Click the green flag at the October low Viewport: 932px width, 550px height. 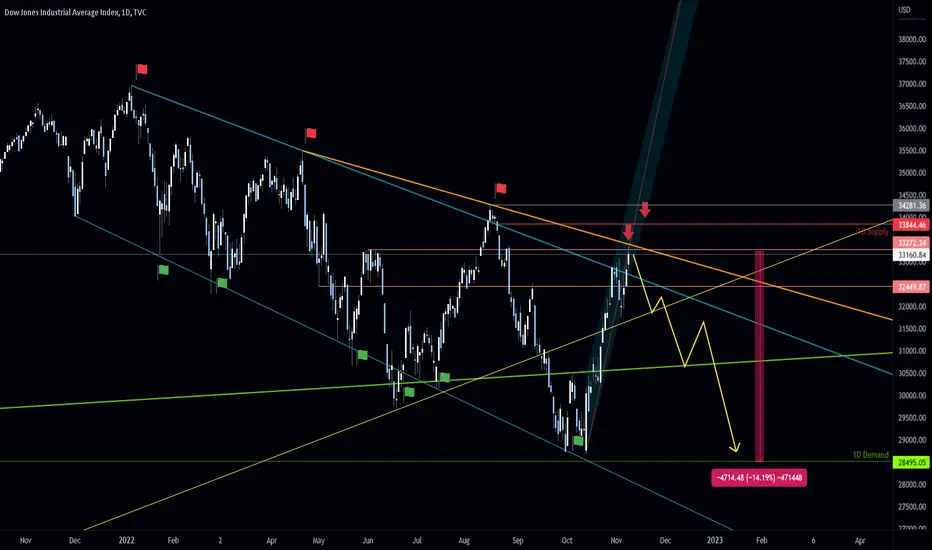[x=578, y=441]
